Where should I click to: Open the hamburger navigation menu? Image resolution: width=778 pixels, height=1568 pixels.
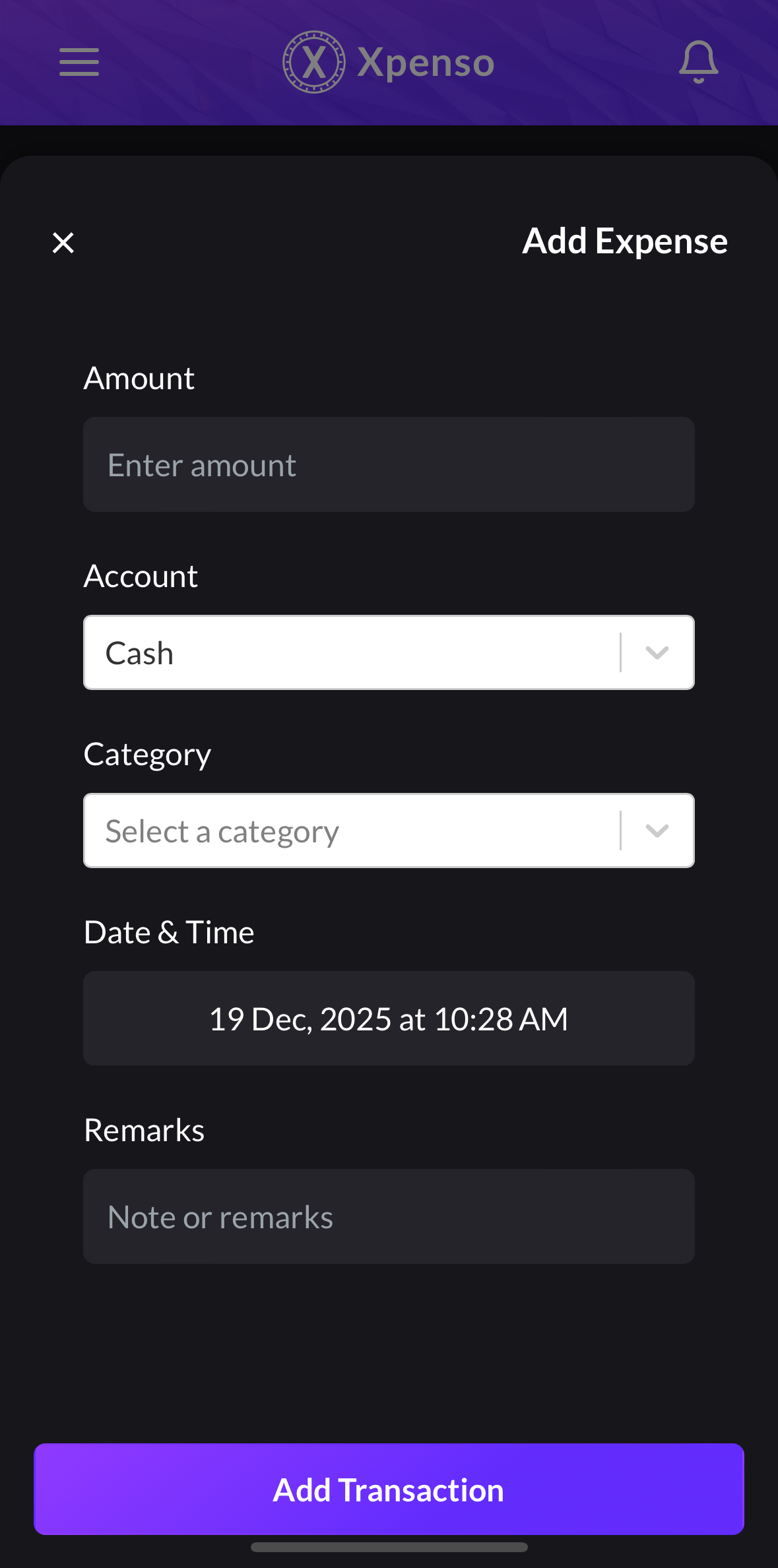point(79,62)
